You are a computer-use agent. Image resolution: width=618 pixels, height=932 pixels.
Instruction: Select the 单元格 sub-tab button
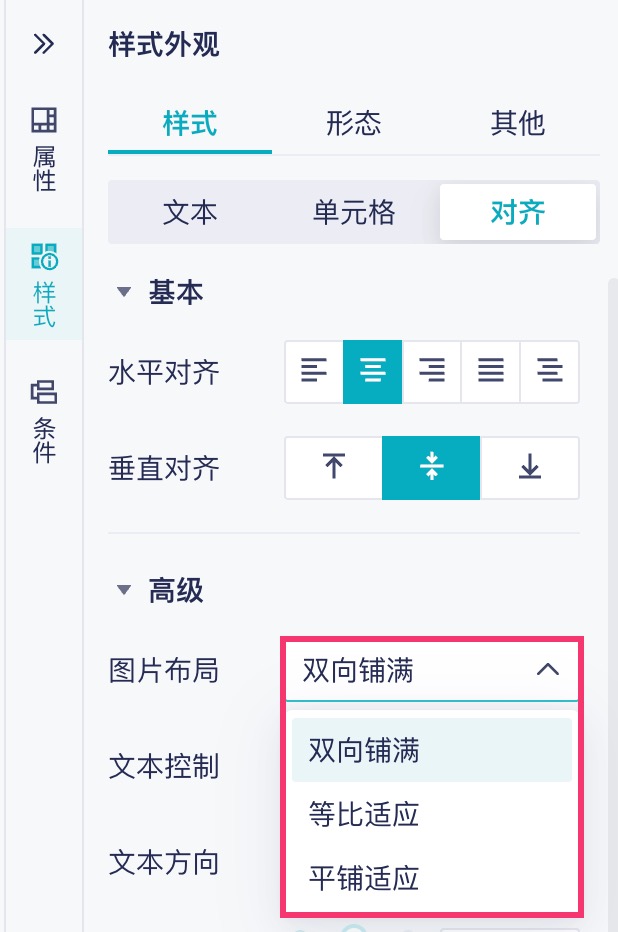[x=354, y=212]
